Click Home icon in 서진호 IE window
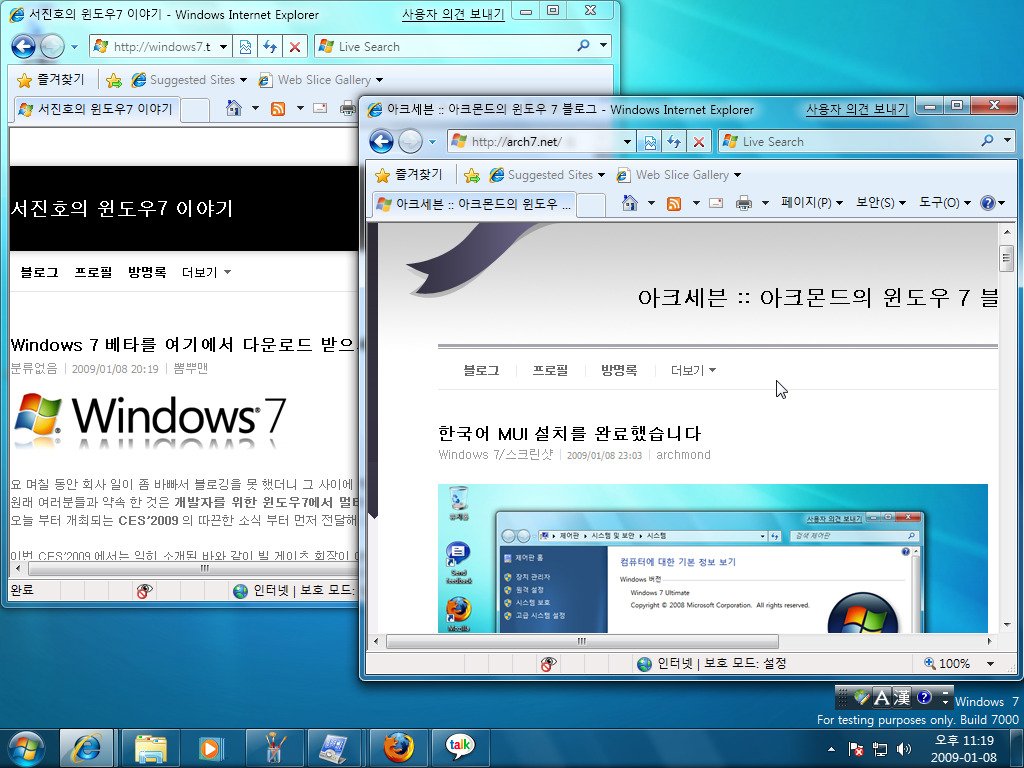This screenshot has height=768, width=1024. [x=233, y=108]
